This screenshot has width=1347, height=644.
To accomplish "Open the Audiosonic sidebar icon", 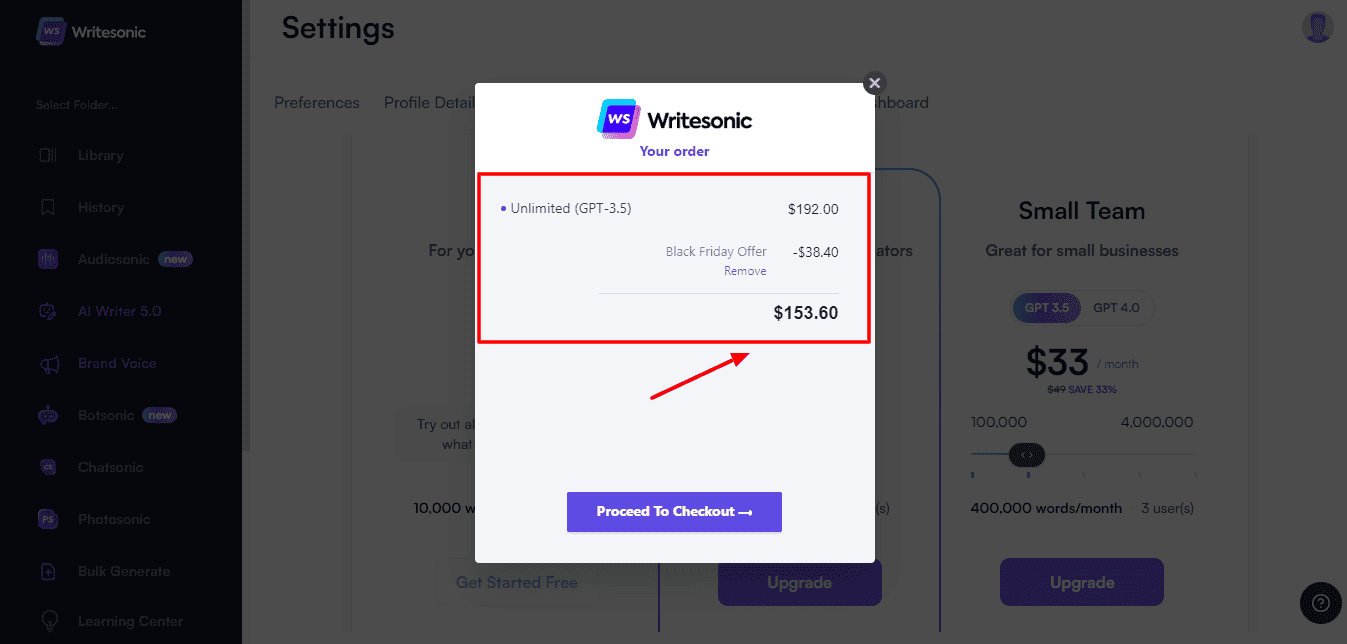I will [x=47, y=259].
